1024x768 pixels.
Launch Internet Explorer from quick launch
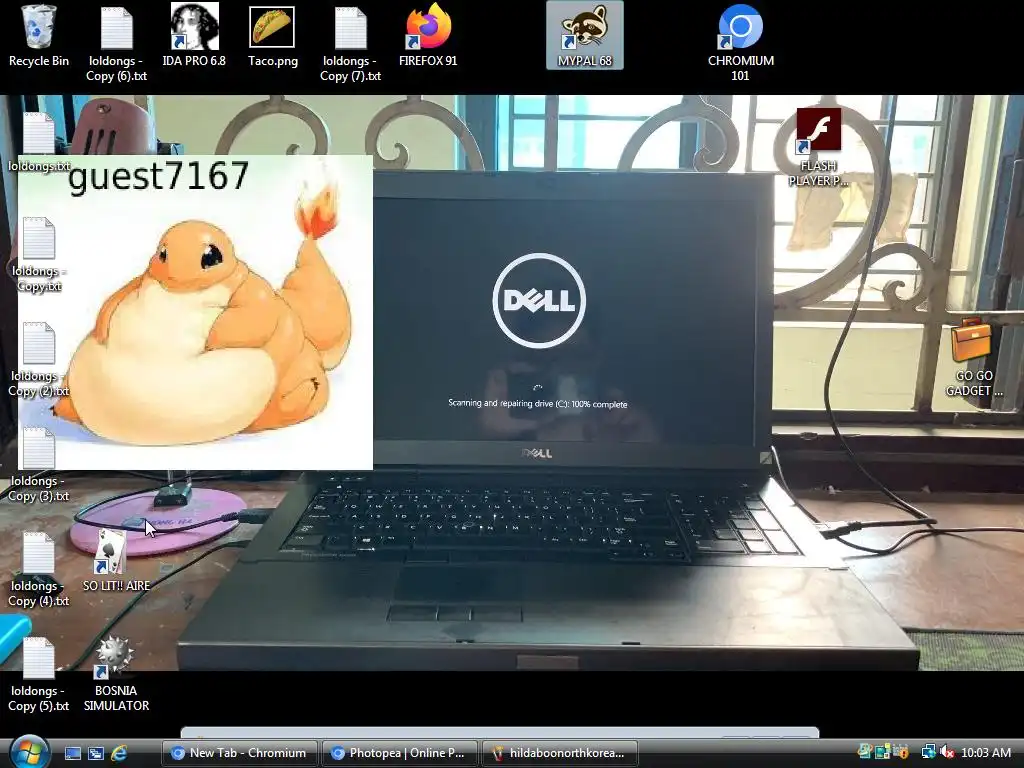coord(120,753)
